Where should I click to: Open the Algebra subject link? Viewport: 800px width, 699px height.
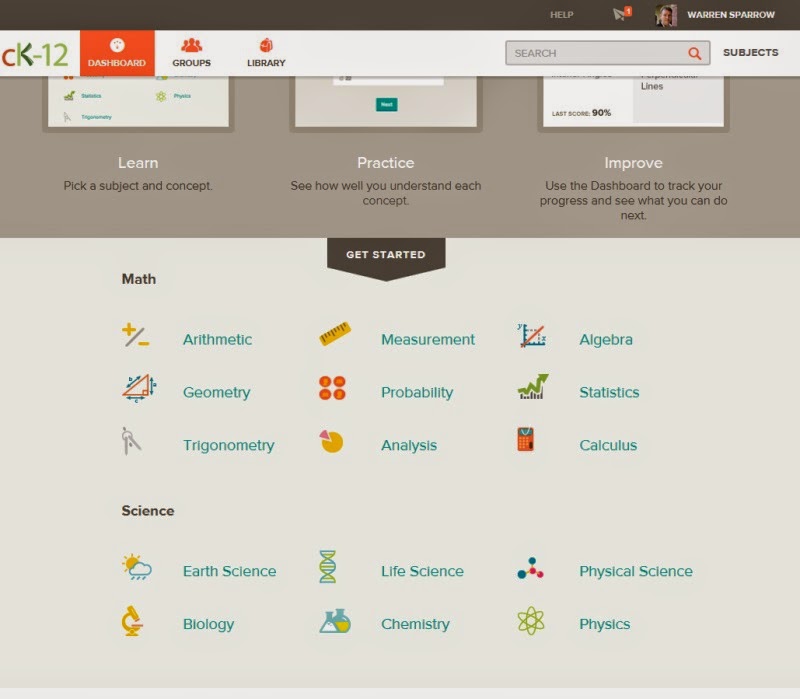pos(606,339)
